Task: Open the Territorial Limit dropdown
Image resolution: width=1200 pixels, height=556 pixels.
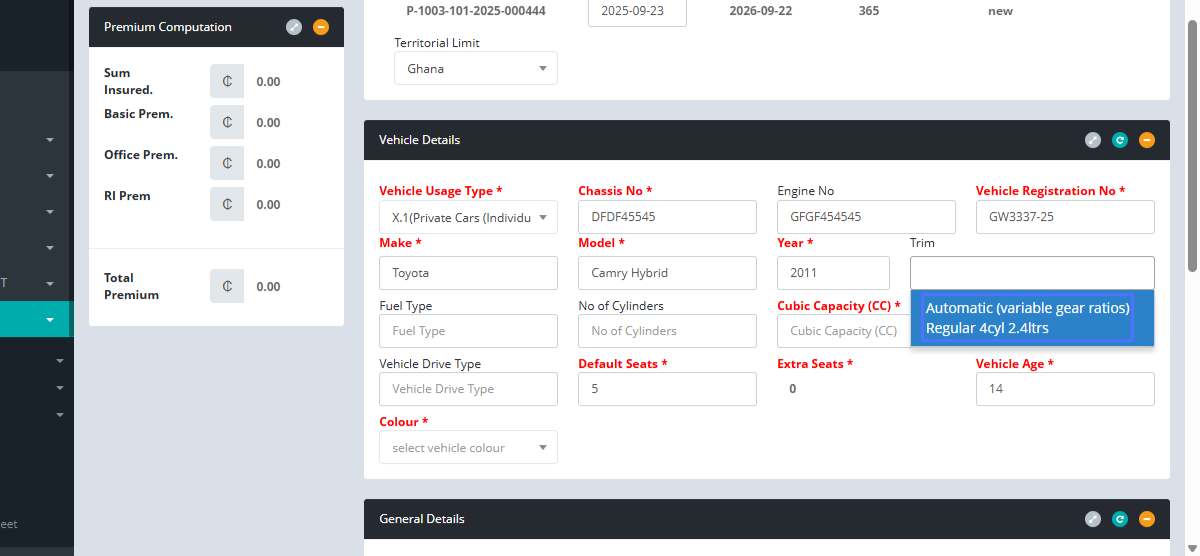Action: pos(476,69)
